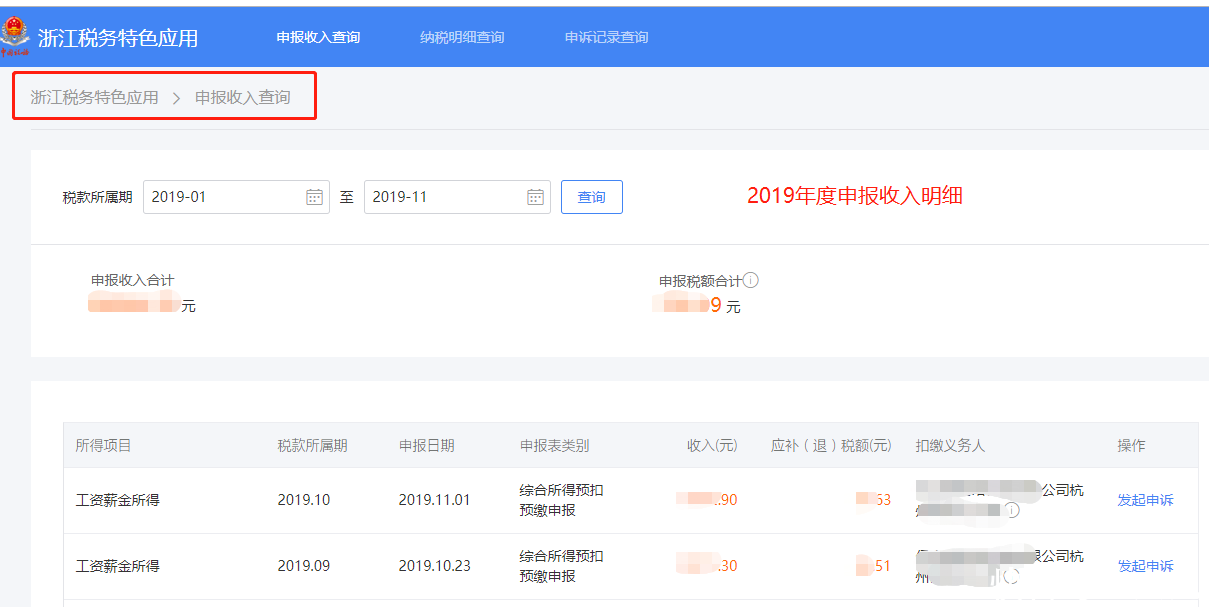Click 发起申诉 for the 2019.10 record

(1145, 499)
